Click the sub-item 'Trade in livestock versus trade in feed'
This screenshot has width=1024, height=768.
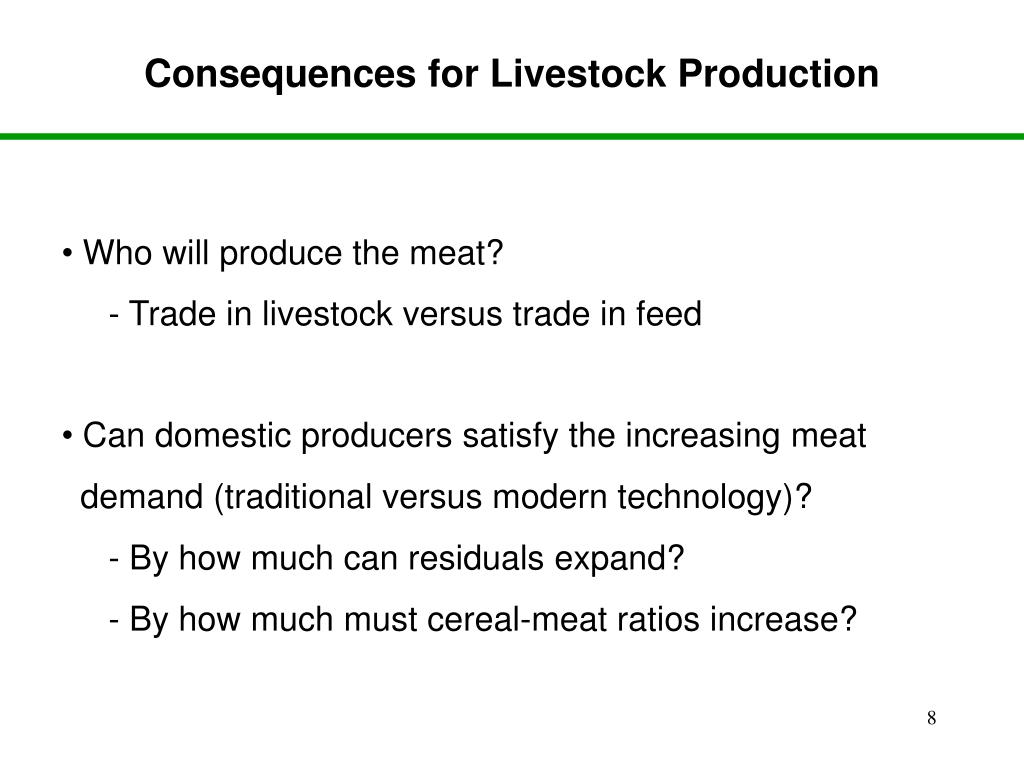(406, 313)
